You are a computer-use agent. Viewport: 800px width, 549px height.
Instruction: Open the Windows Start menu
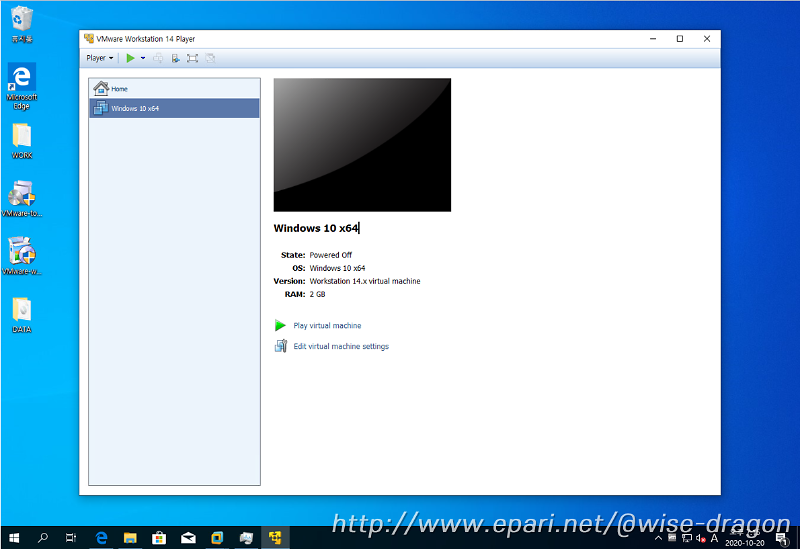[14, 538]
